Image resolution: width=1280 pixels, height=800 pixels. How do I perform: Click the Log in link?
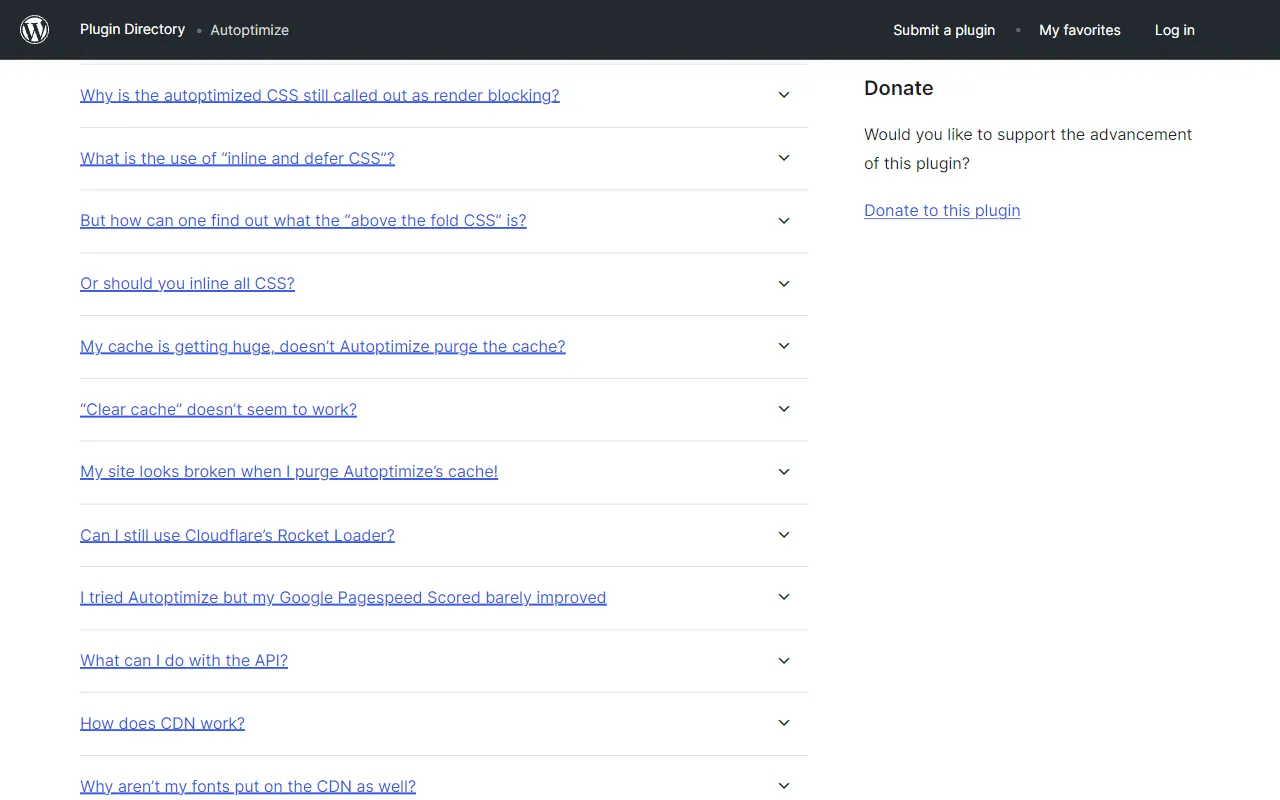point(1175,30)
